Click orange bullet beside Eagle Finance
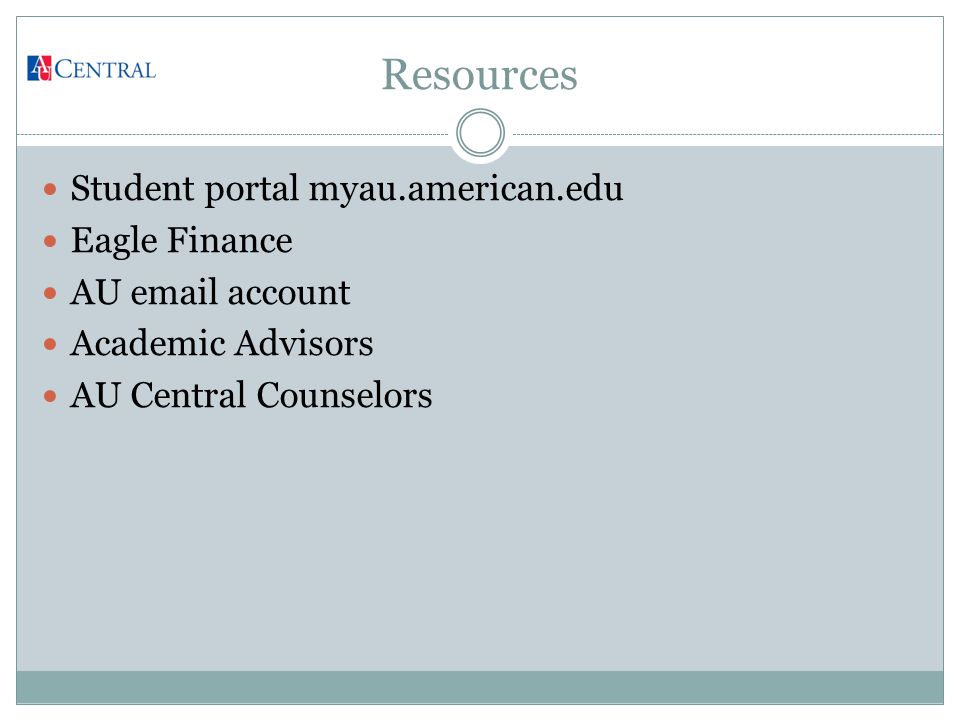 pyautogui.click(x=50, y=241)
